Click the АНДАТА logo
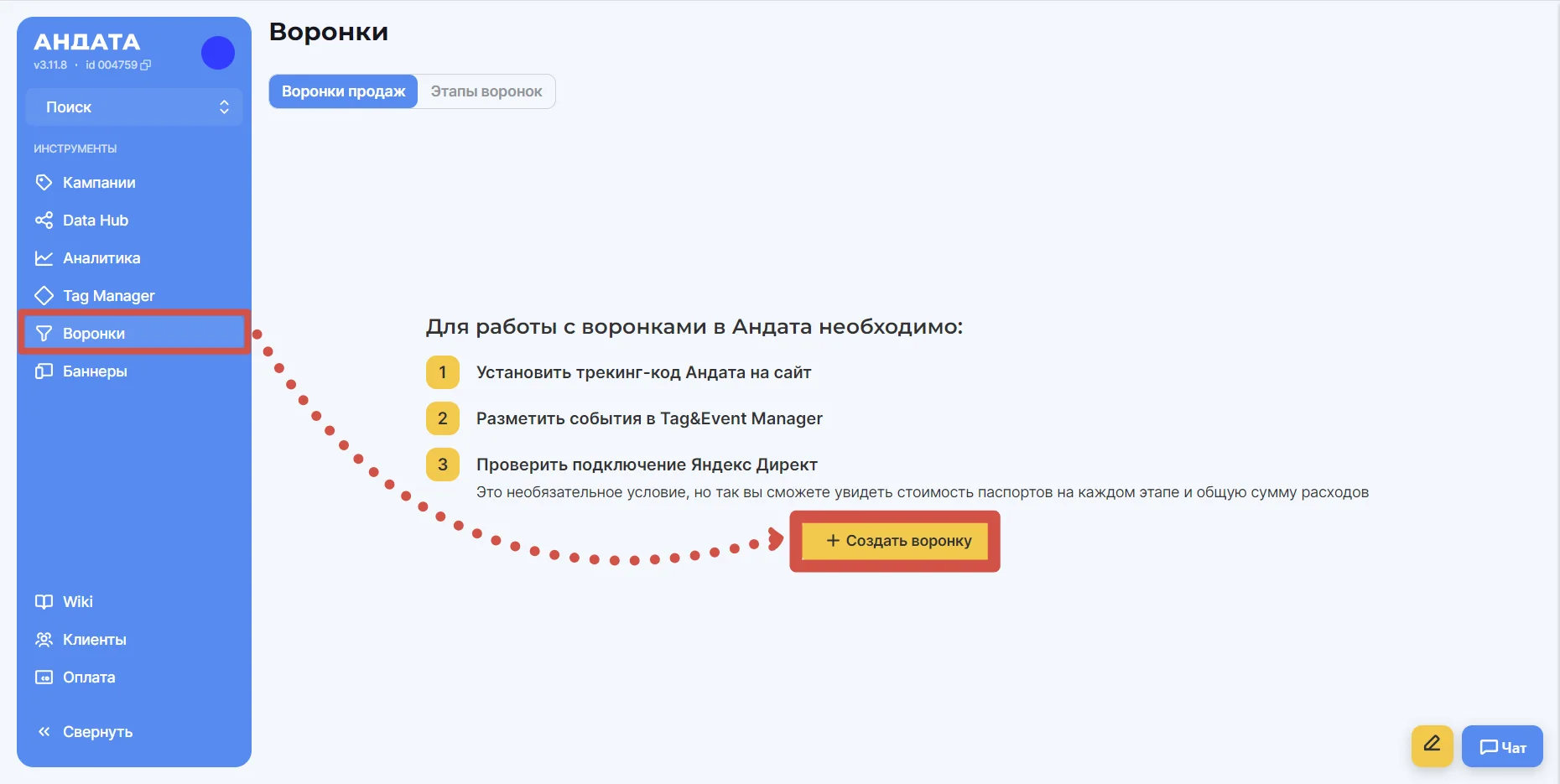The height and width of the screenshot is (784, 1560). pos(87,41)
